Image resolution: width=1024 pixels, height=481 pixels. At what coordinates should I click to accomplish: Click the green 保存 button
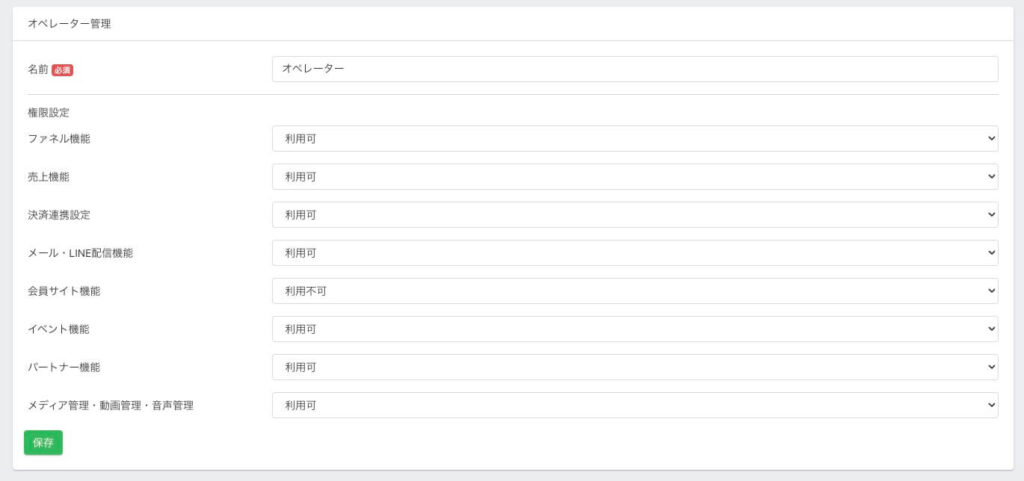tap(43, 442)
